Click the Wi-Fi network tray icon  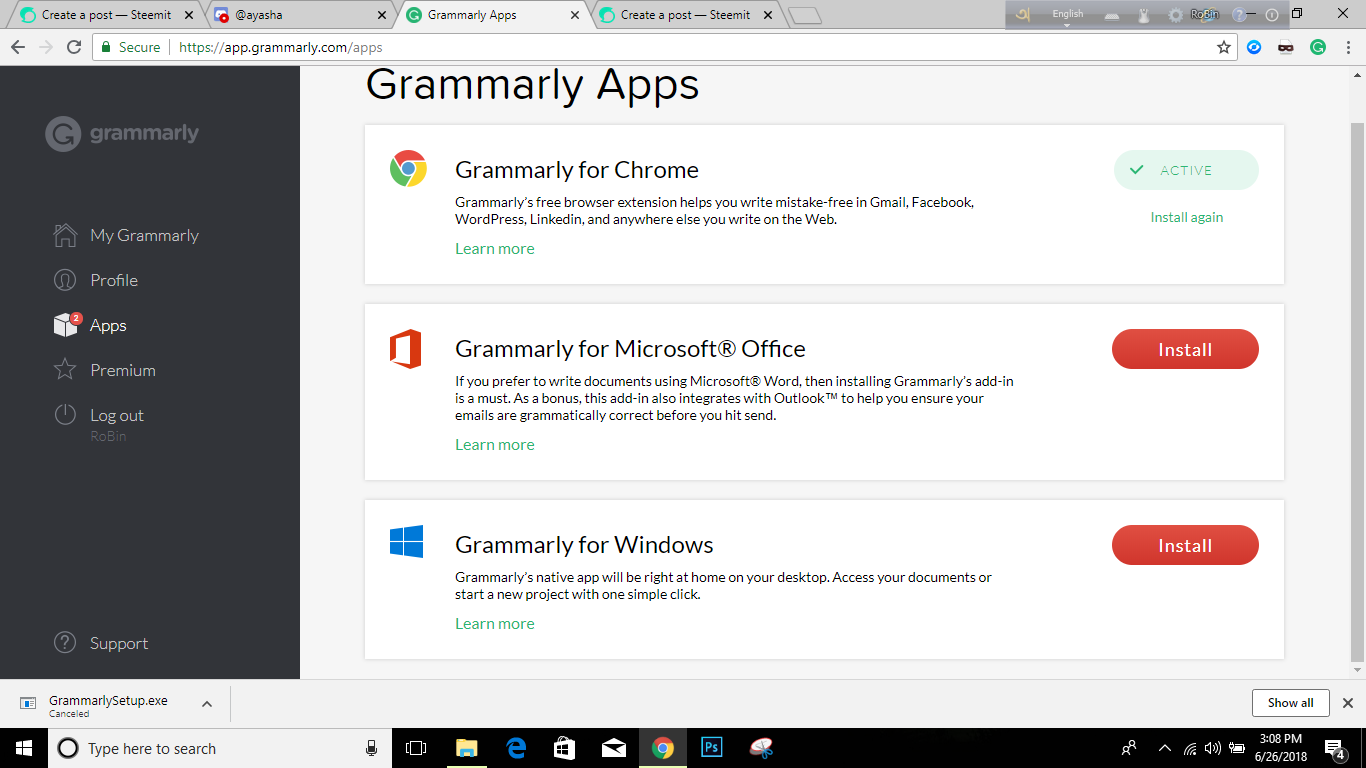1190,748
